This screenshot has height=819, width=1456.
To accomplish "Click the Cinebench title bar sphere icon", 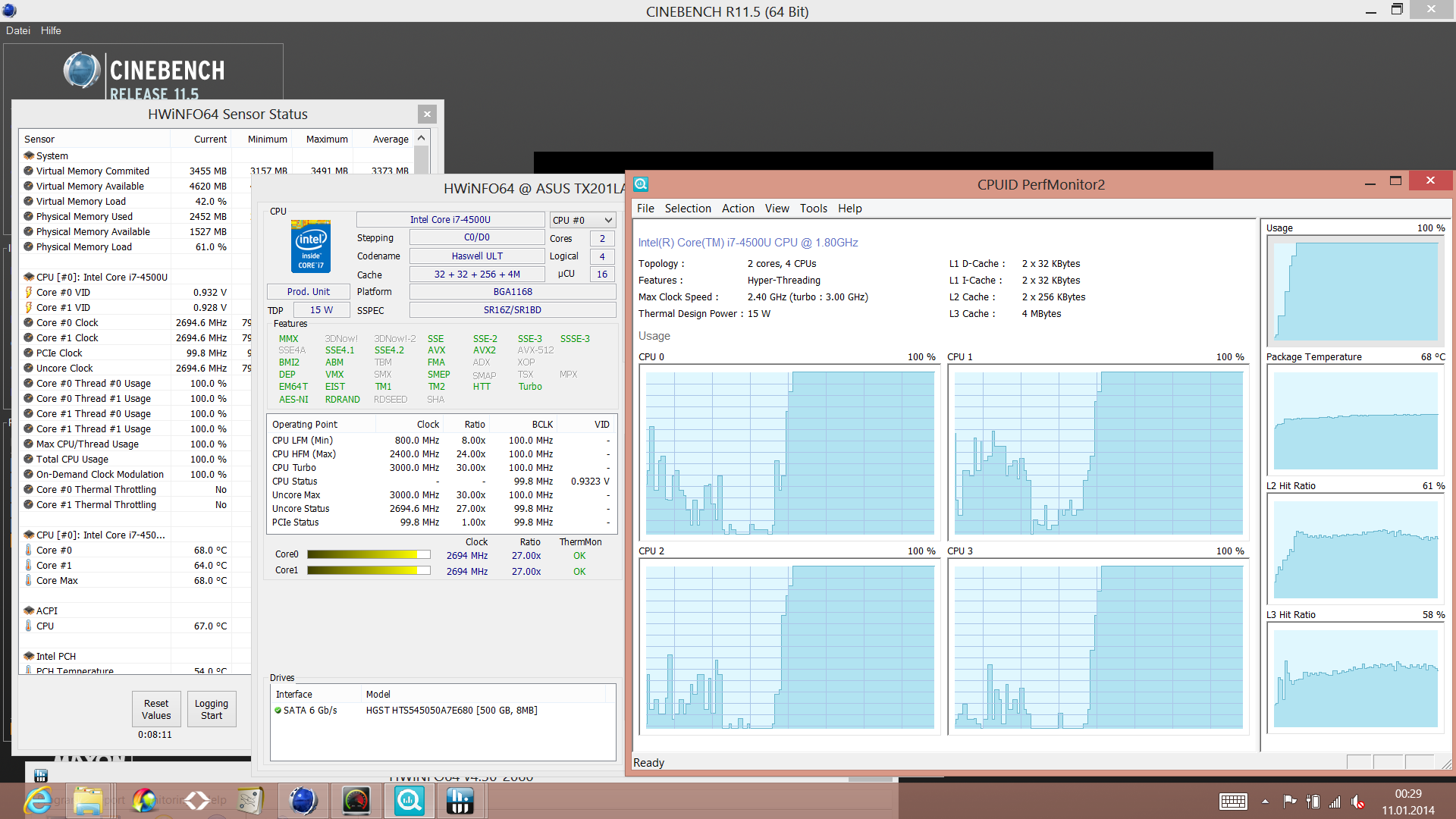I will 9,11.
